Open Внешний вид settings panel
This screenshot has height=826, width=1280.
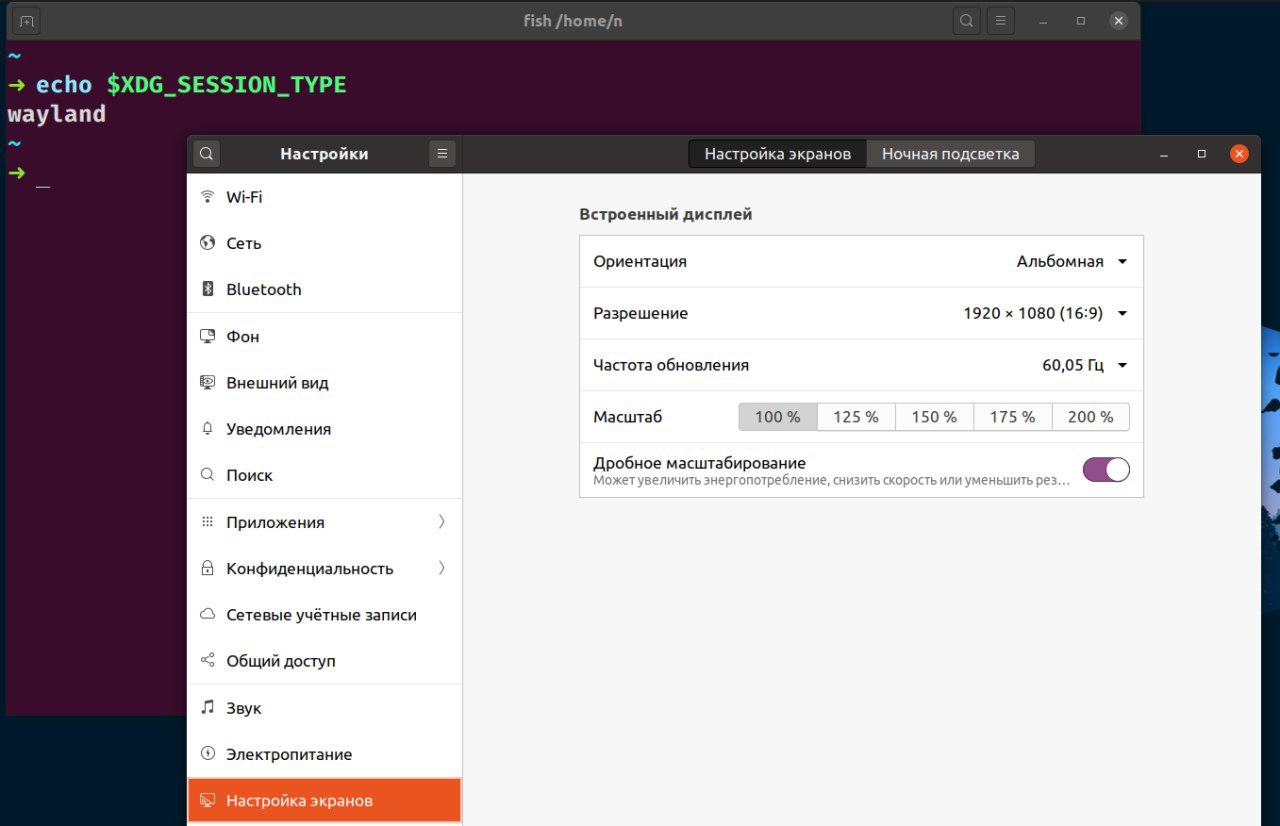(325, 382)
